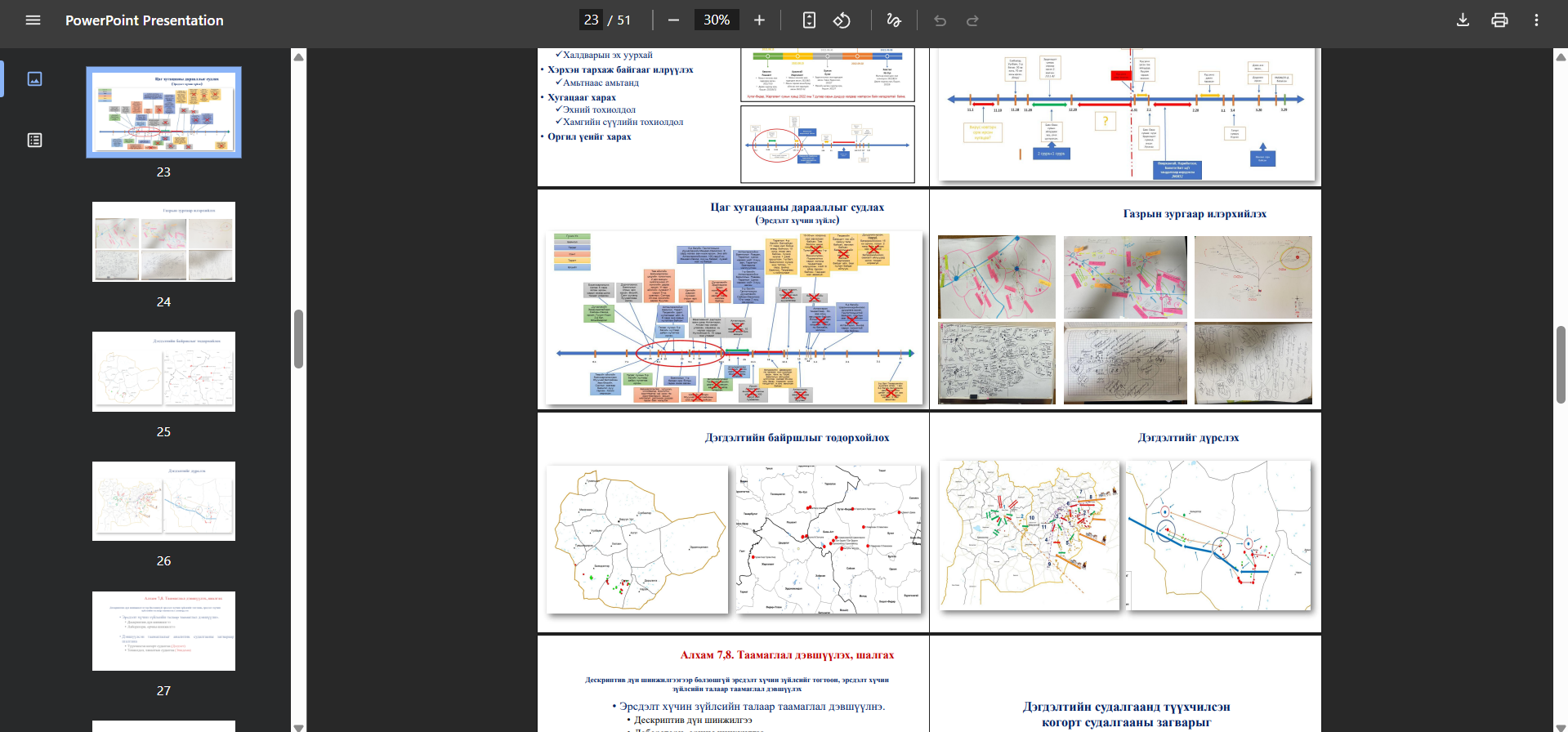Click the bullet text 'Хугацаар харах'
1568x732 pixels.
tap(582, 97)
